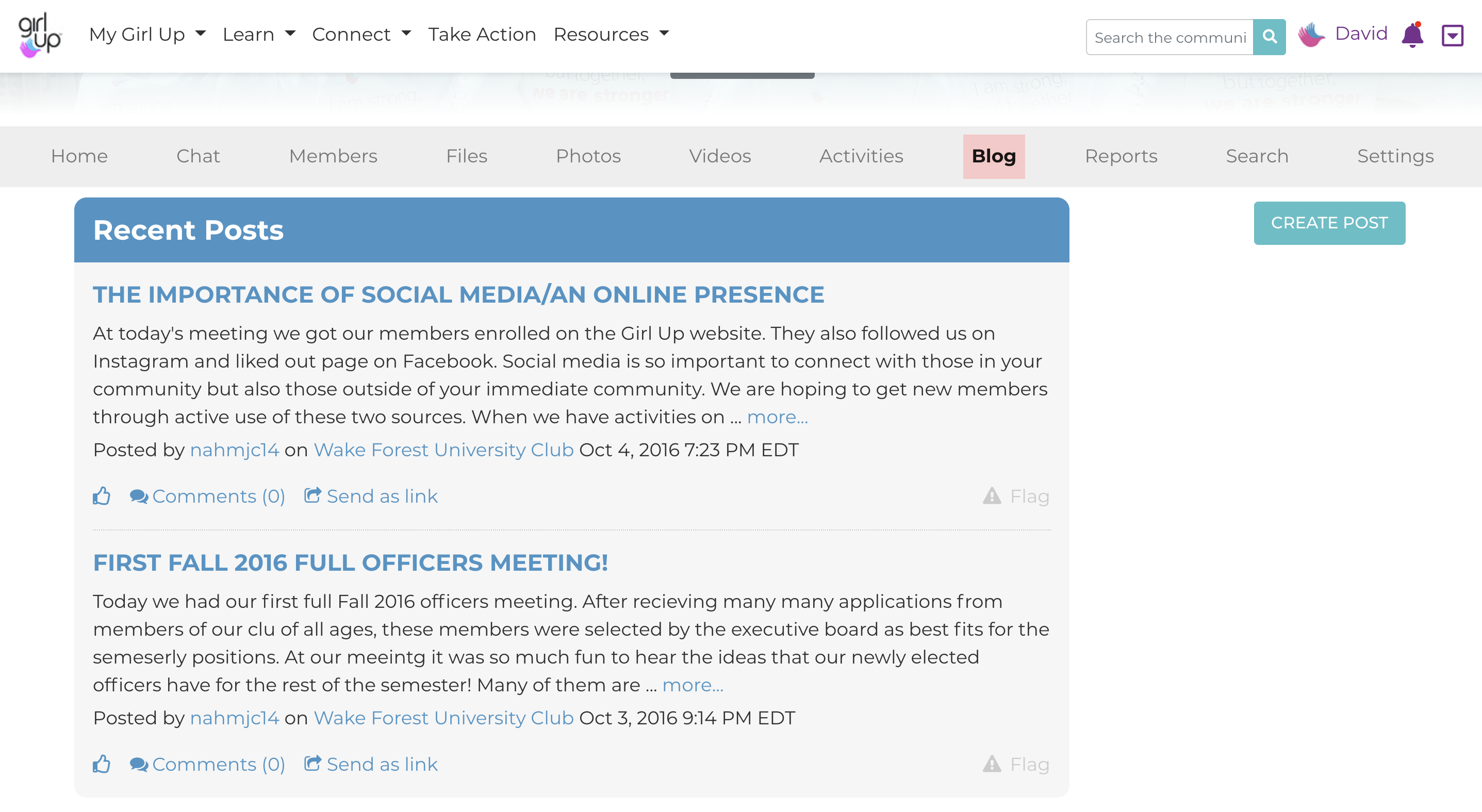Click more... on the Social Media post
1482x812 pixels.
click(777, 417)
